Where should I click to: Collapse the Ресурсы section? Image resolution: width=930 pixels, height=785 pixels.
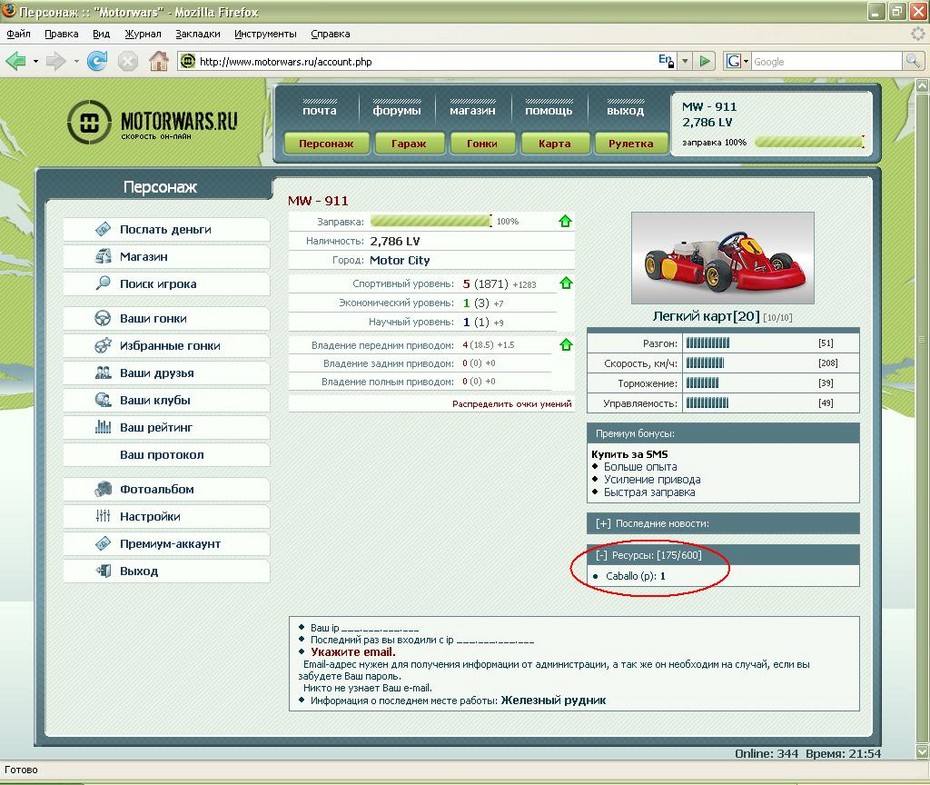(x=601, y=555)
